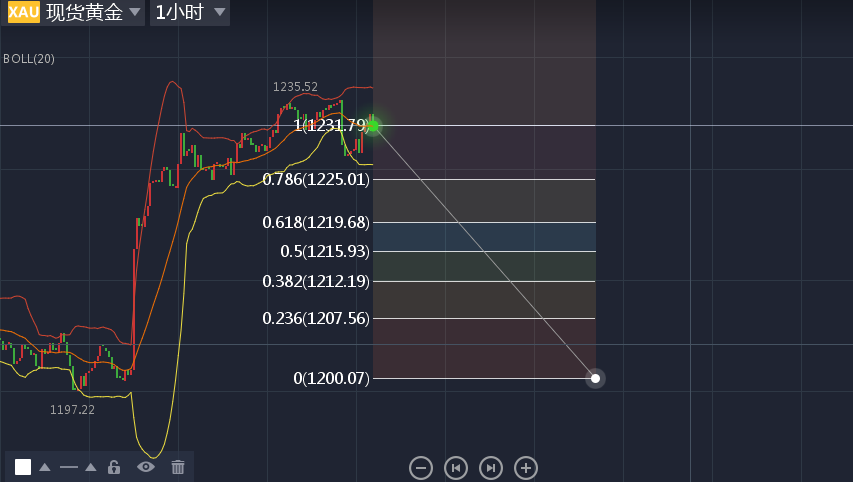Viewport: 853px width, 482px height.
Task: Zoom in the chart with plus button
Action: coord(526,467)
